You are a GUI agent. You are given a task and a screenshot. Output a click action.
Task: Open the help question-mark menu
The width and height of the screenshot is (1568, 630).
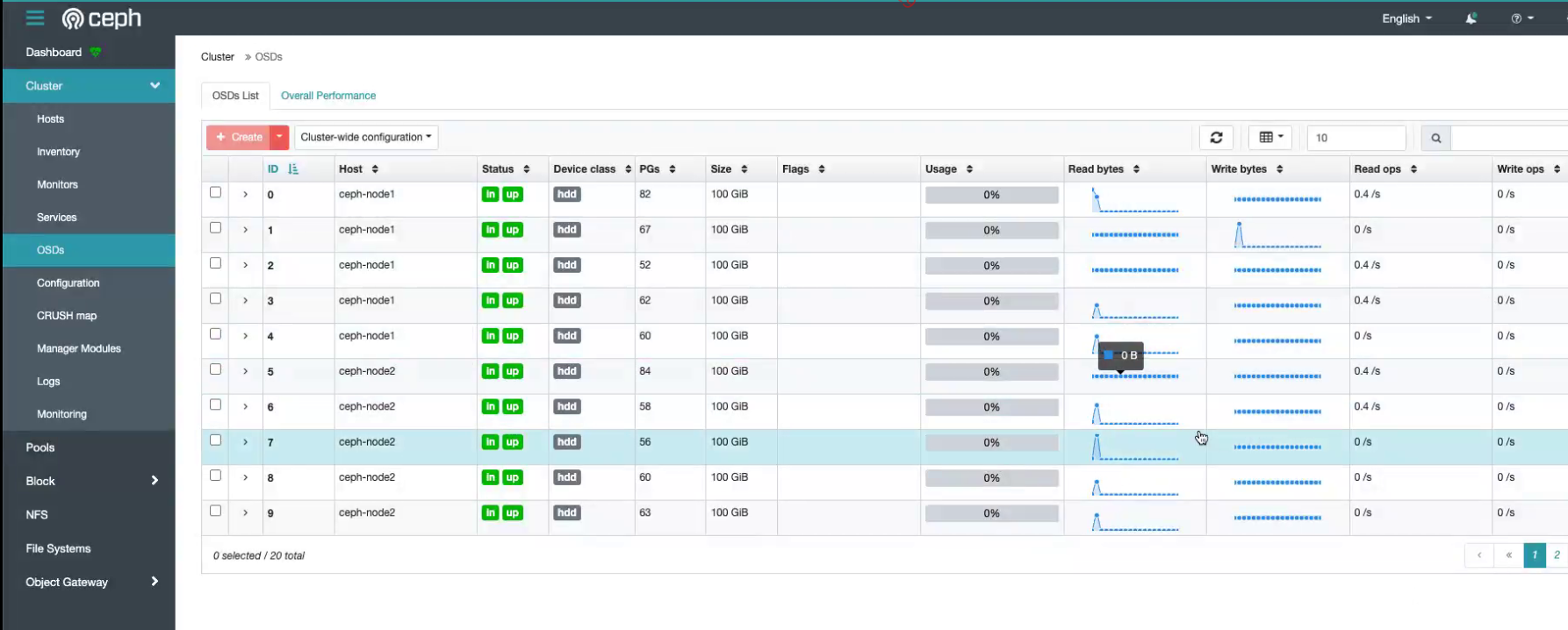click(x=1521, y=18)
